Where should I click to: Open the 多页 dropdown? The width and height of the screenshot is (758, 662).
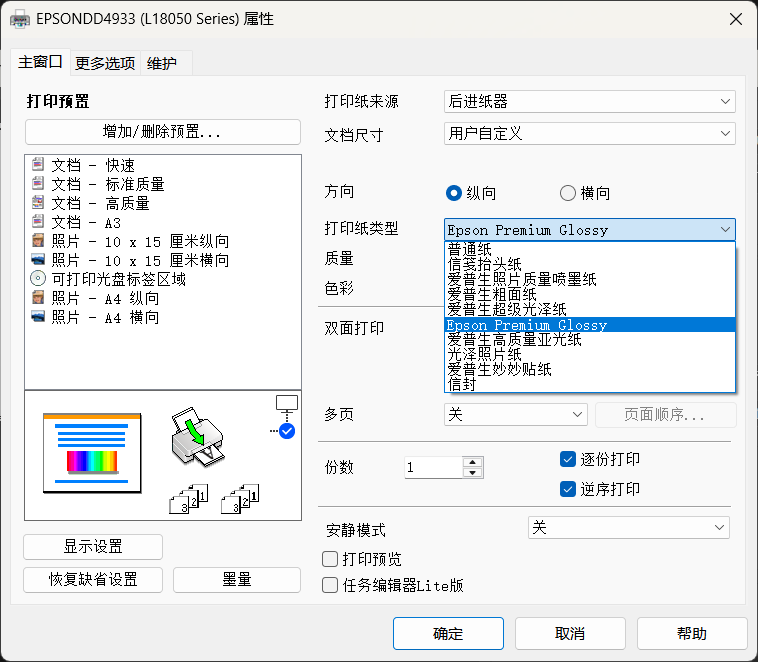516,414
